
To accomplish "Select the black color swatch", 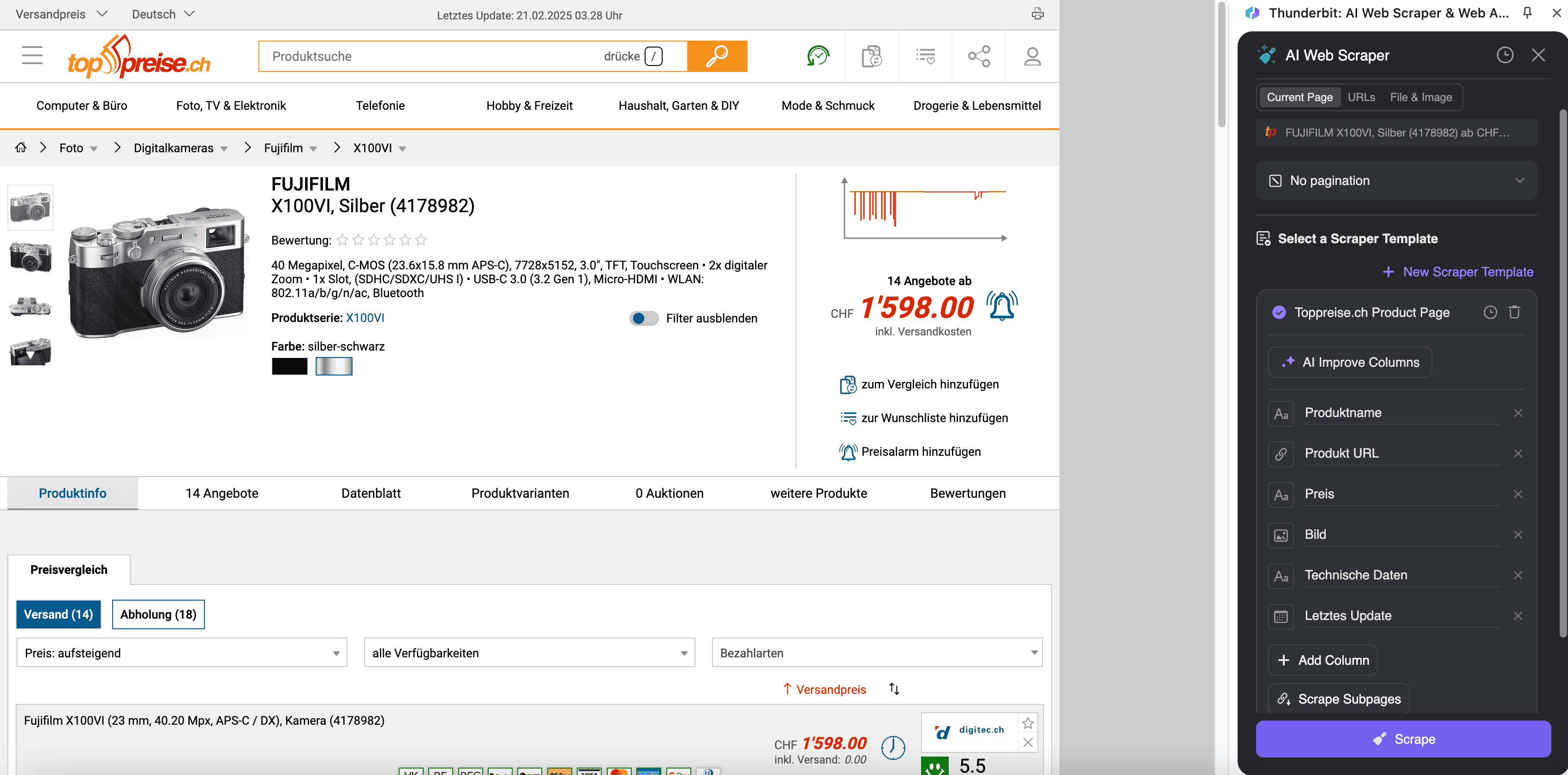I will point(289,366).
